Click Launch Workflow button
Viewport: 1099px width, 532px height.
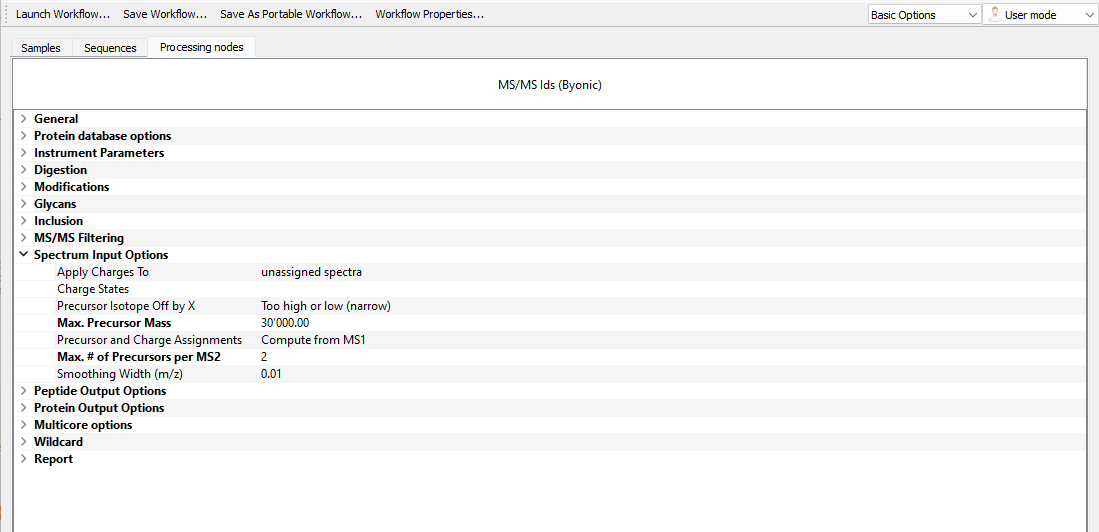tap(63, 14)
